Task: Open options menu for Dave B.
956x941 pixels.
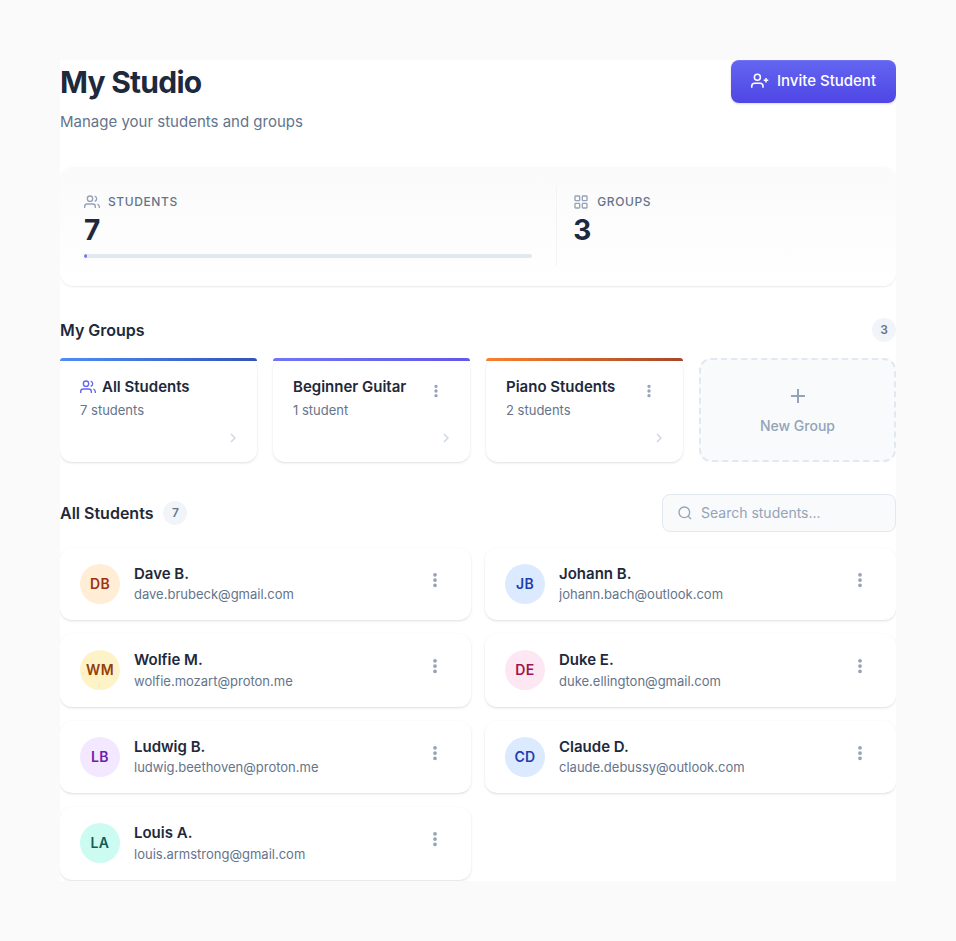Action: (x=435, y=580)
